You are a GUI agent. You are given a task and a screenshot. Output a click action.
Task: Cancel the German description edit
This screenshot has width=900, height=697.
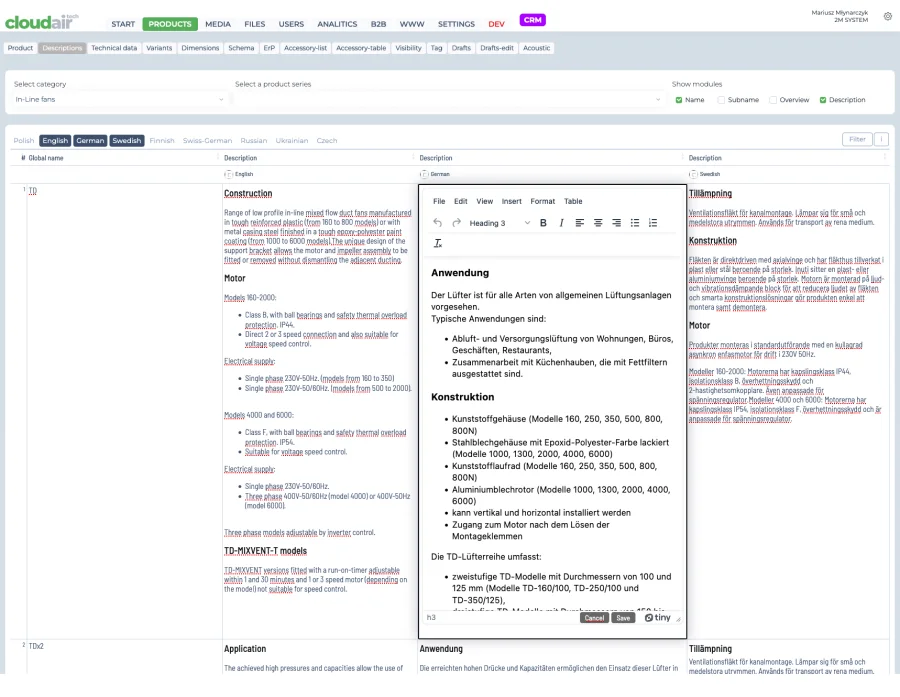[x=594, y=618]
